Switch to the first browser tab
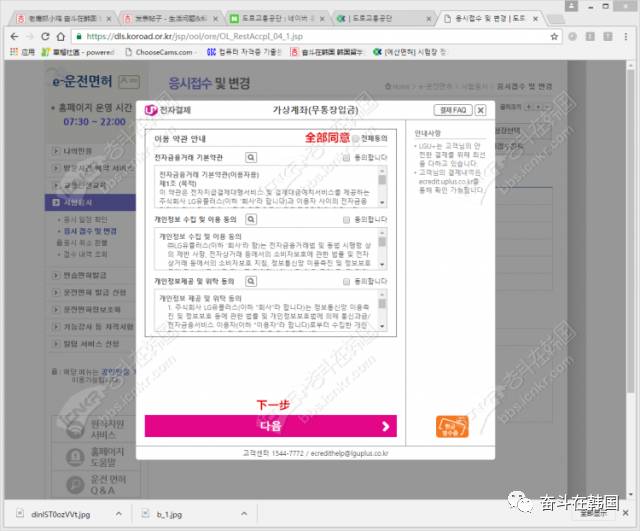 [x=63, y=19]
